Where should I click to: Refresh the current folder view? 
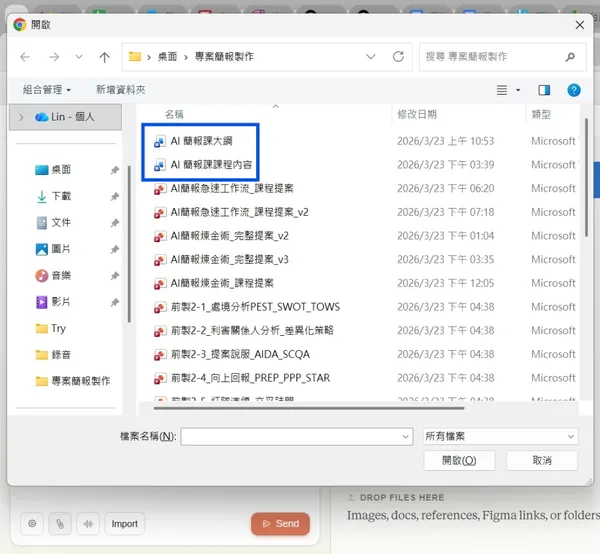(x=398, y=57)
